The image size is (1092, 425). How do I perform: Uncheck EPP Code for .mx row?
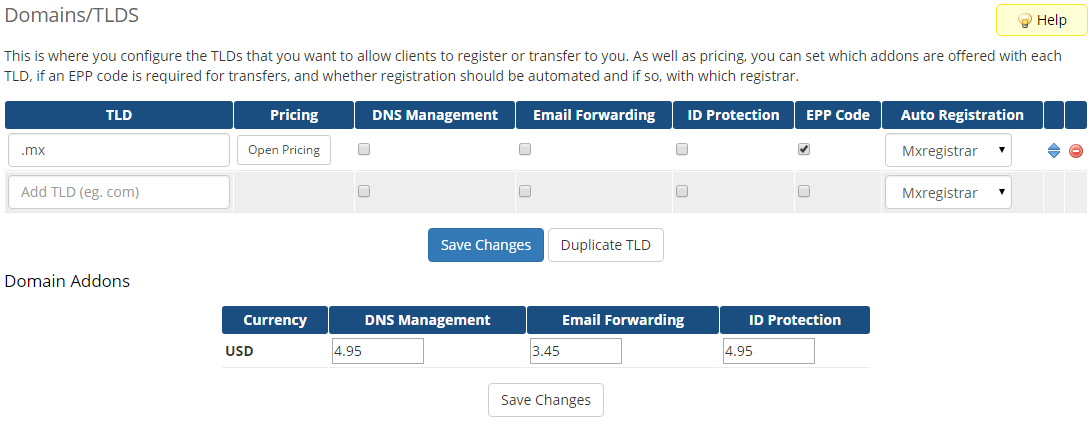(x=804, y=149)
